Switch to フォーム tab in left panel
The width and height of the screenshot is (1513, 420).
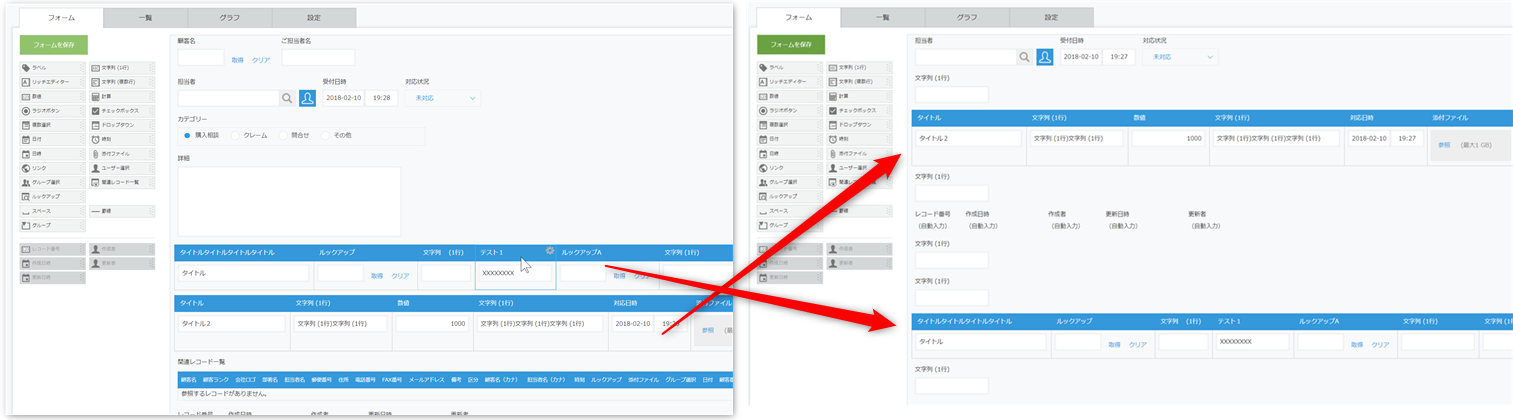(61, 17)
